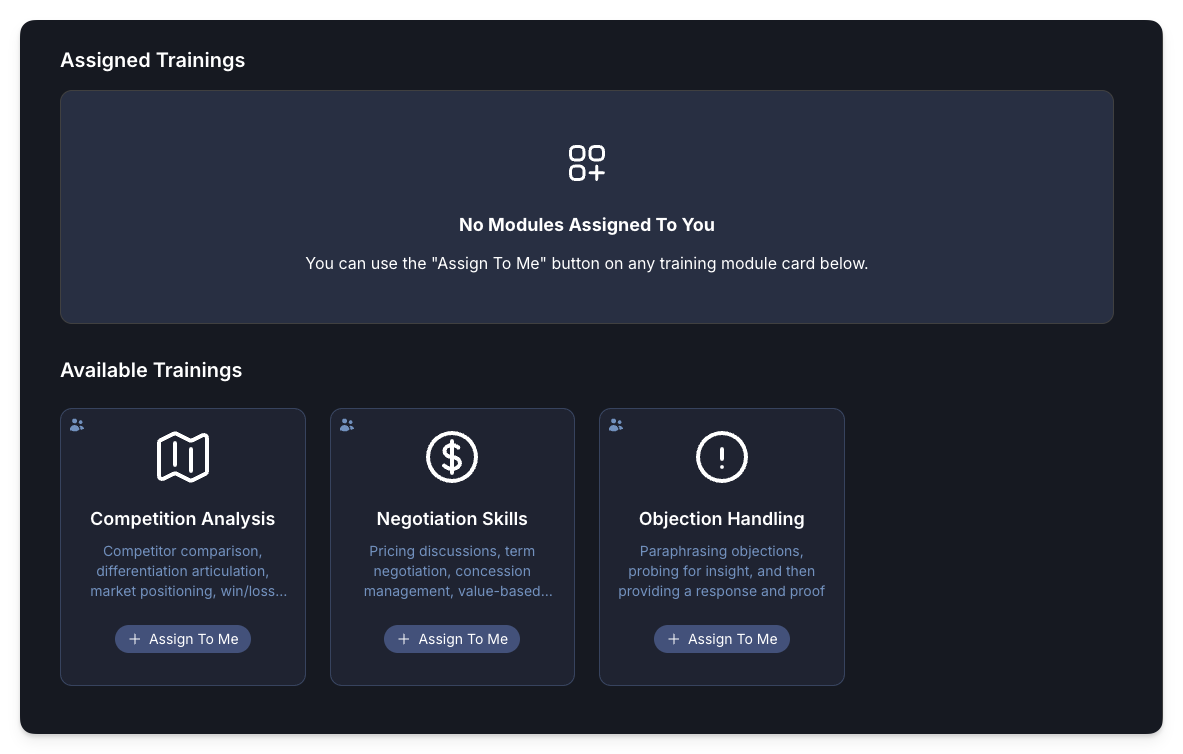Click the alert circle icon on Objection Handling
Viewport: 1183px width, 754px height.
[722, 456]
